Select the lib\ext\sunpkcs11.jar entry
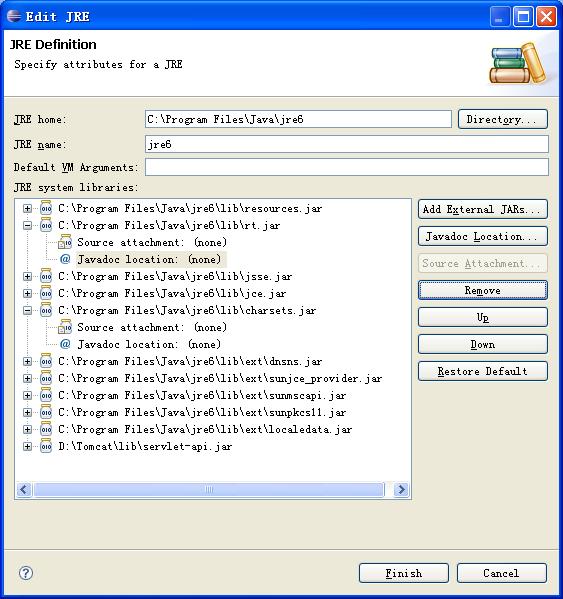563x599 pixels. [x=202, y=412]
